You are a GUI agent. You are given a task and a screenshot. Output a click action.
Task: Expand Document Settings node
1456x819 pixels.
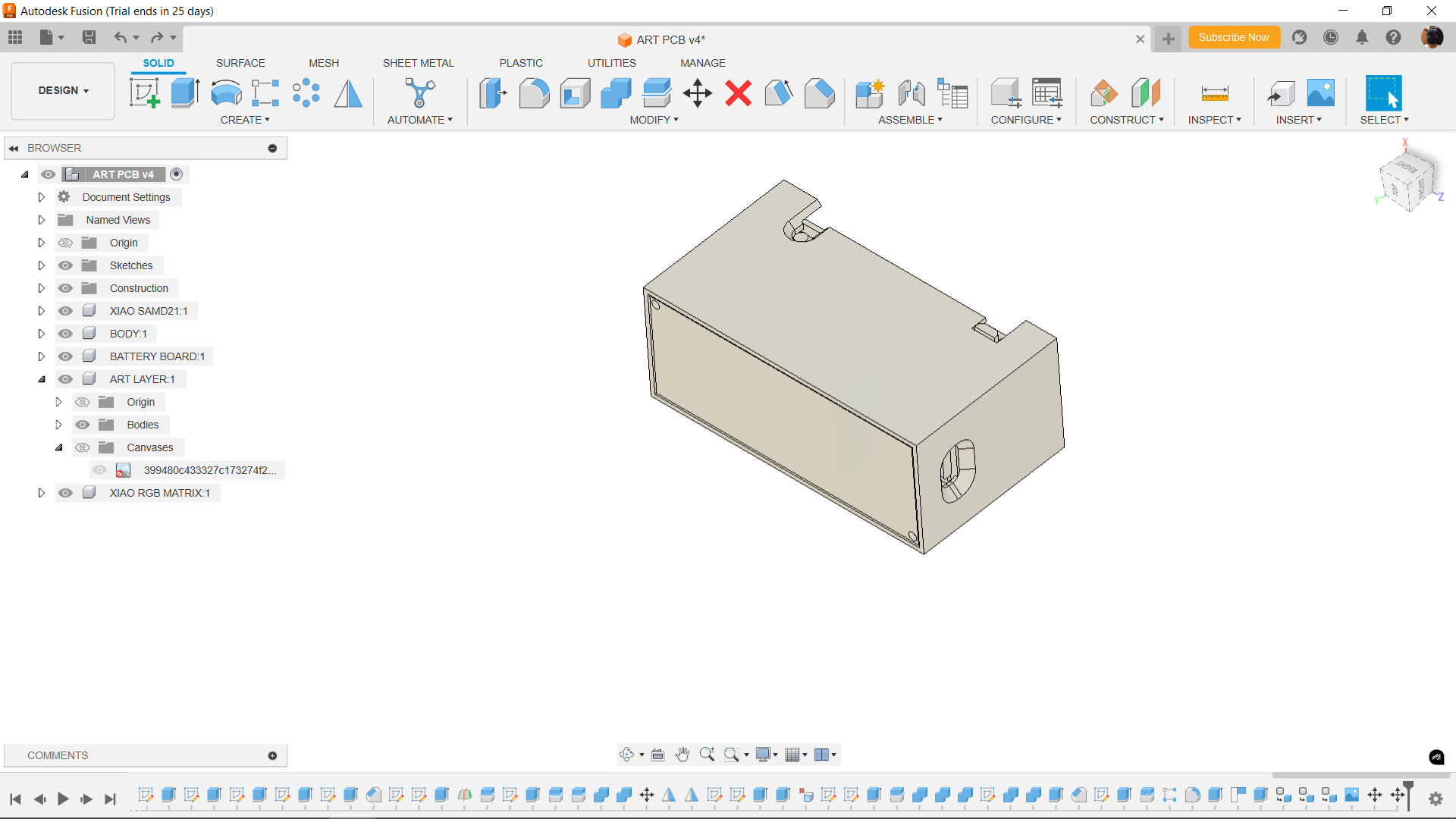tap(41, 197)
